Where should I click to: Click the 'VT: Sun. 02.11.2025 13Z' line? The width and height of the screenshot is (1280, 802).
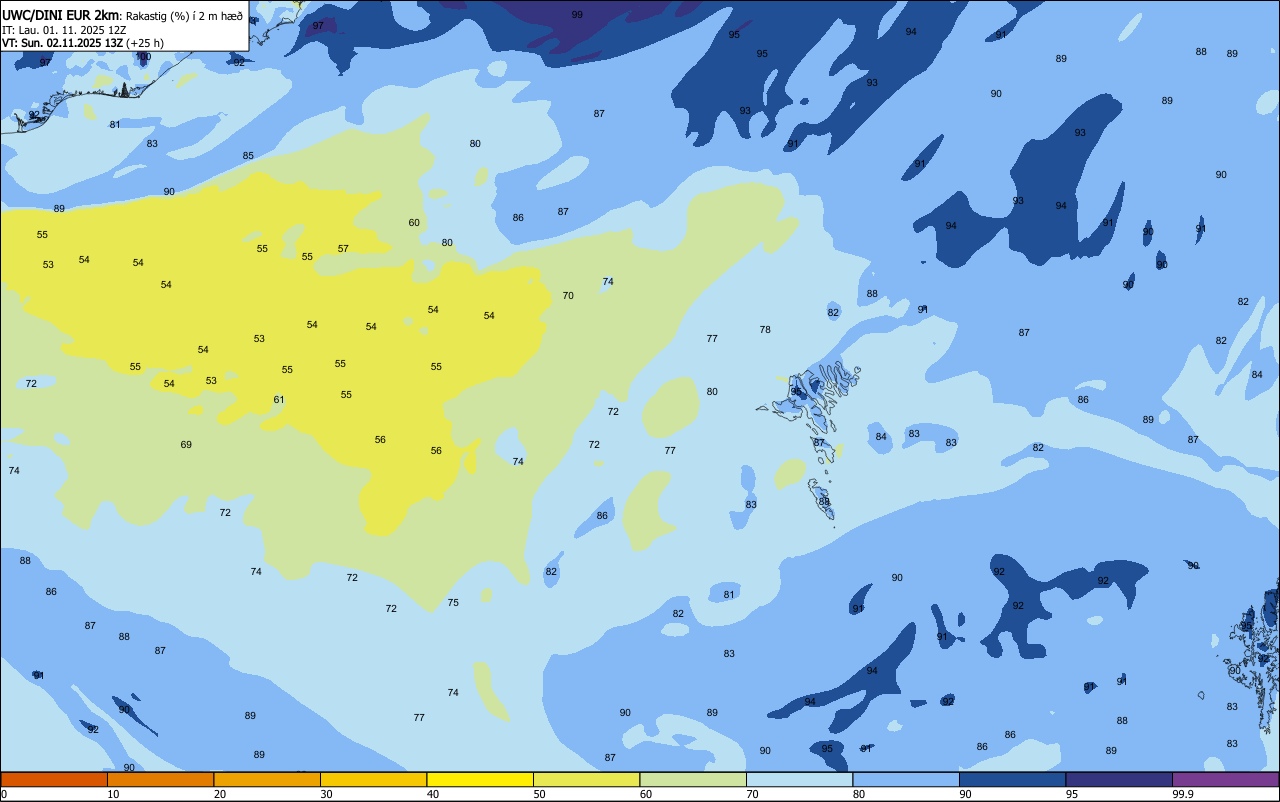62,43
